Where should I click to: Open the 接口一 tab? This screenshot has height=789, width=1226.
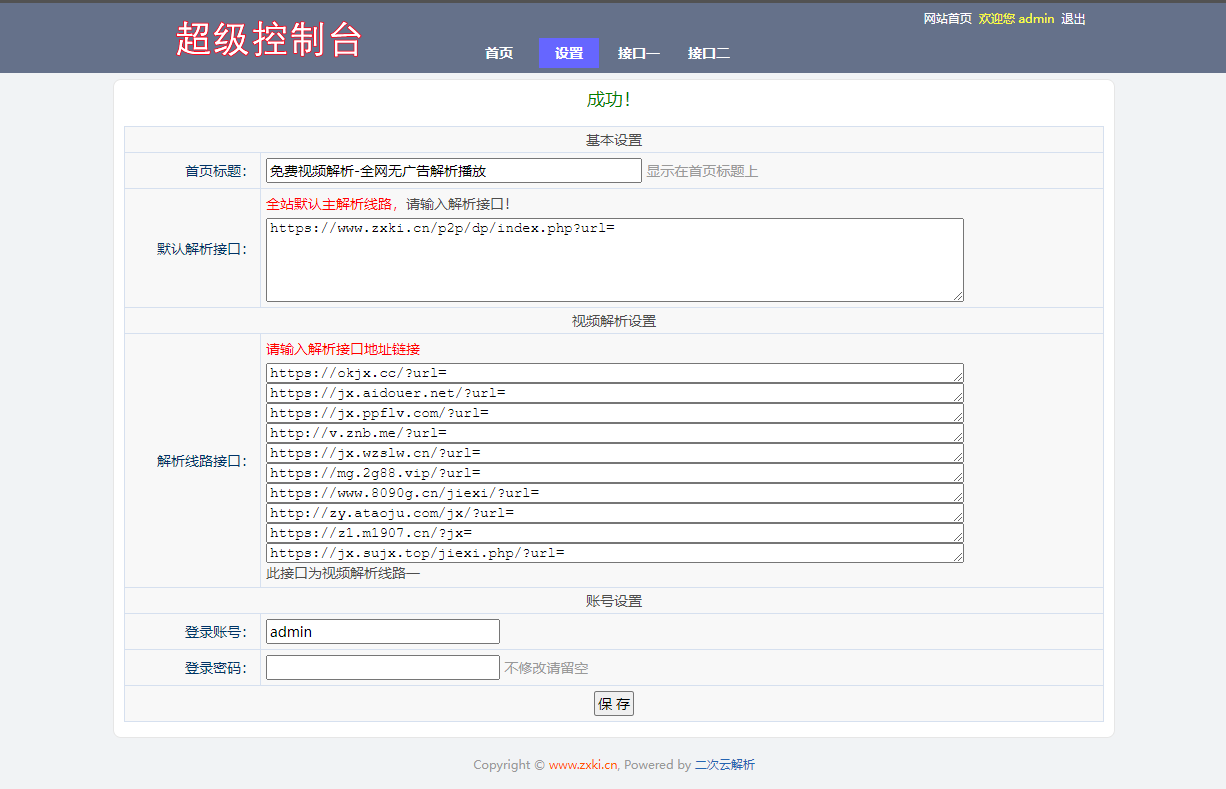[x=639, y=53]
